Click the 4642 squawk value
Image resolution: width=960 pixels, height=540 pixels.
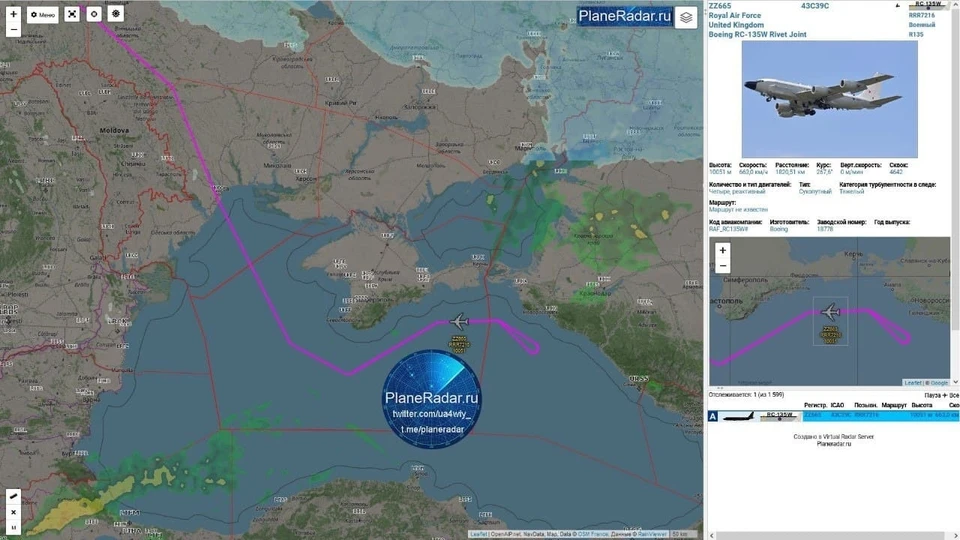896,172
